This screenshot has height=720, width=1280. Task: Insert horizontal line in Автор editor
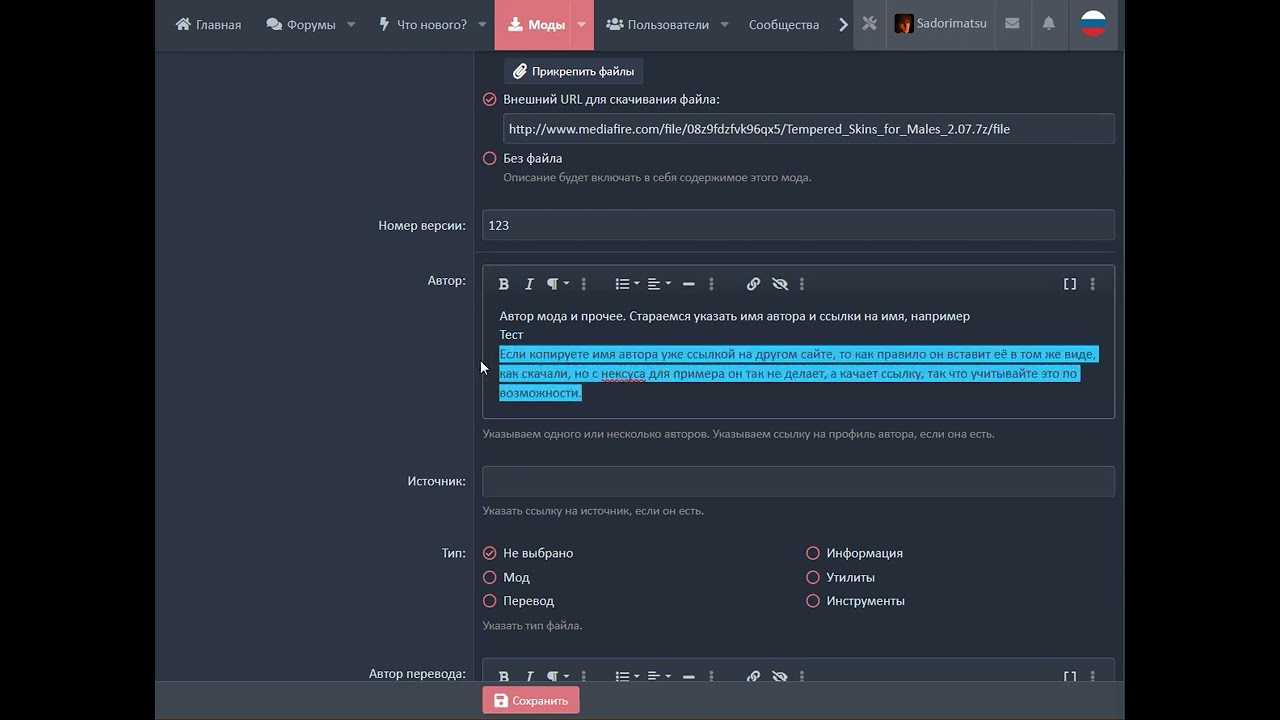coord(688,284)
